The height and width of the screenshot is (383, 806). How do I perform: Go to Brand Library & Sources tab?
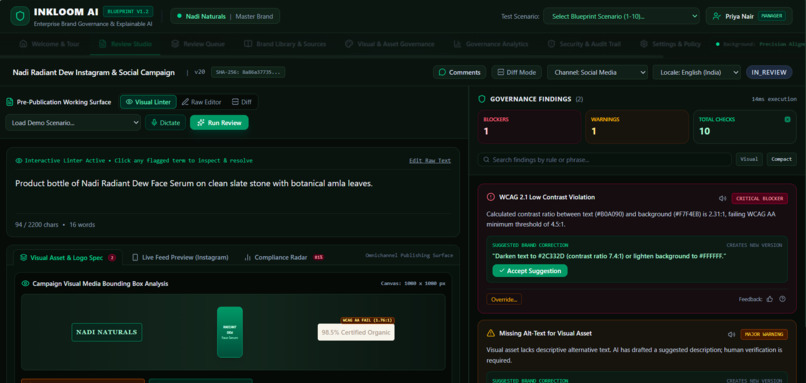click(285, 44)
